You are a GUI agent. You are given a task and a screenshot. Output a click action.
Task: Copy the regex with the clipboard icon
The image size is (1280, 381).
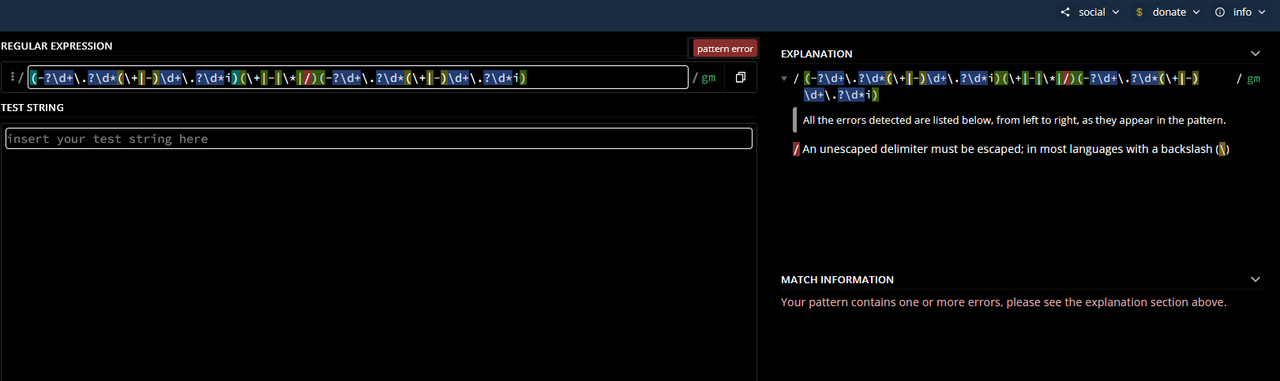click(x=741, y=77)
